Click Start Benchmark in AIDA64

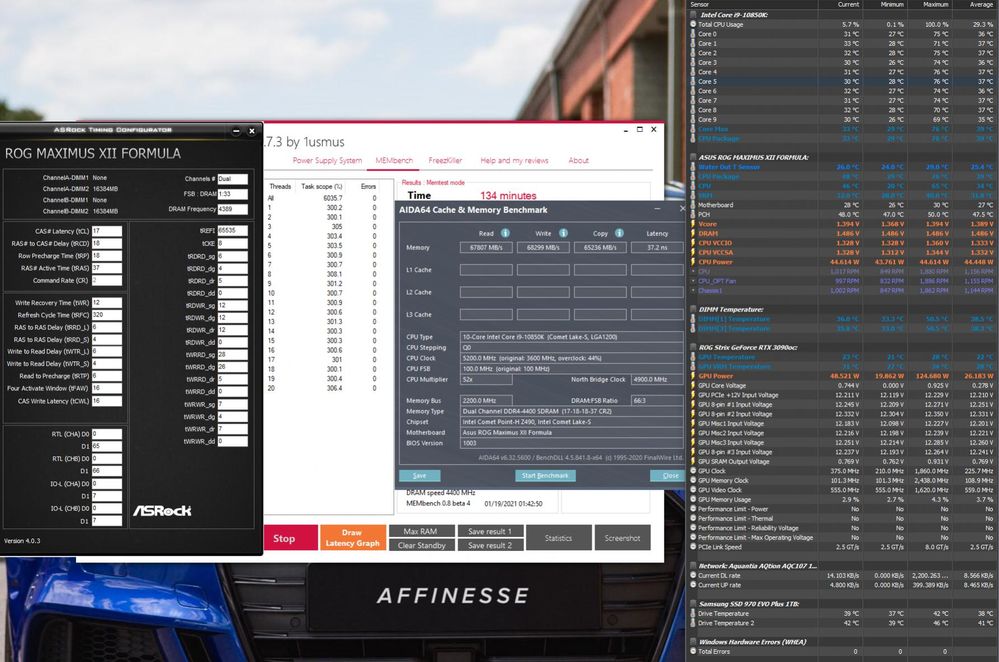tap(545, 475)
